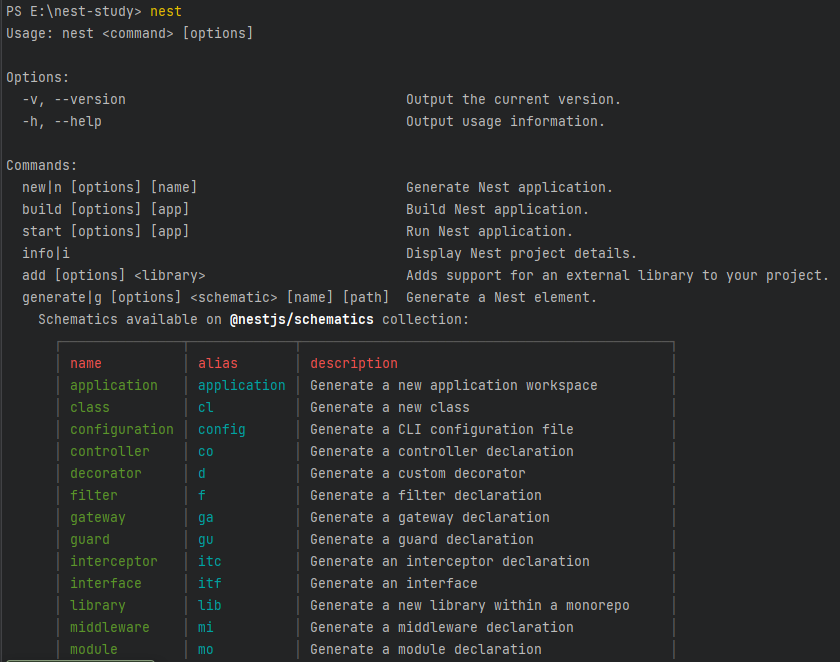Viewport: 840px width, 662px height.
Task: Click 'filter' schematic name
Action: pos(94,495)
